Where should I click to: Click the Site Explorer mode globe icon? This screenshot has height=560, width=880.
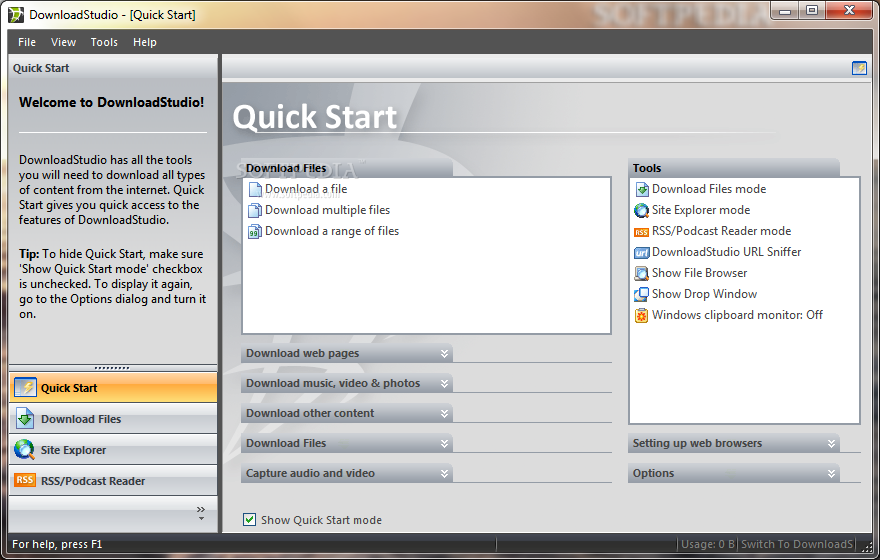[641, 210]
